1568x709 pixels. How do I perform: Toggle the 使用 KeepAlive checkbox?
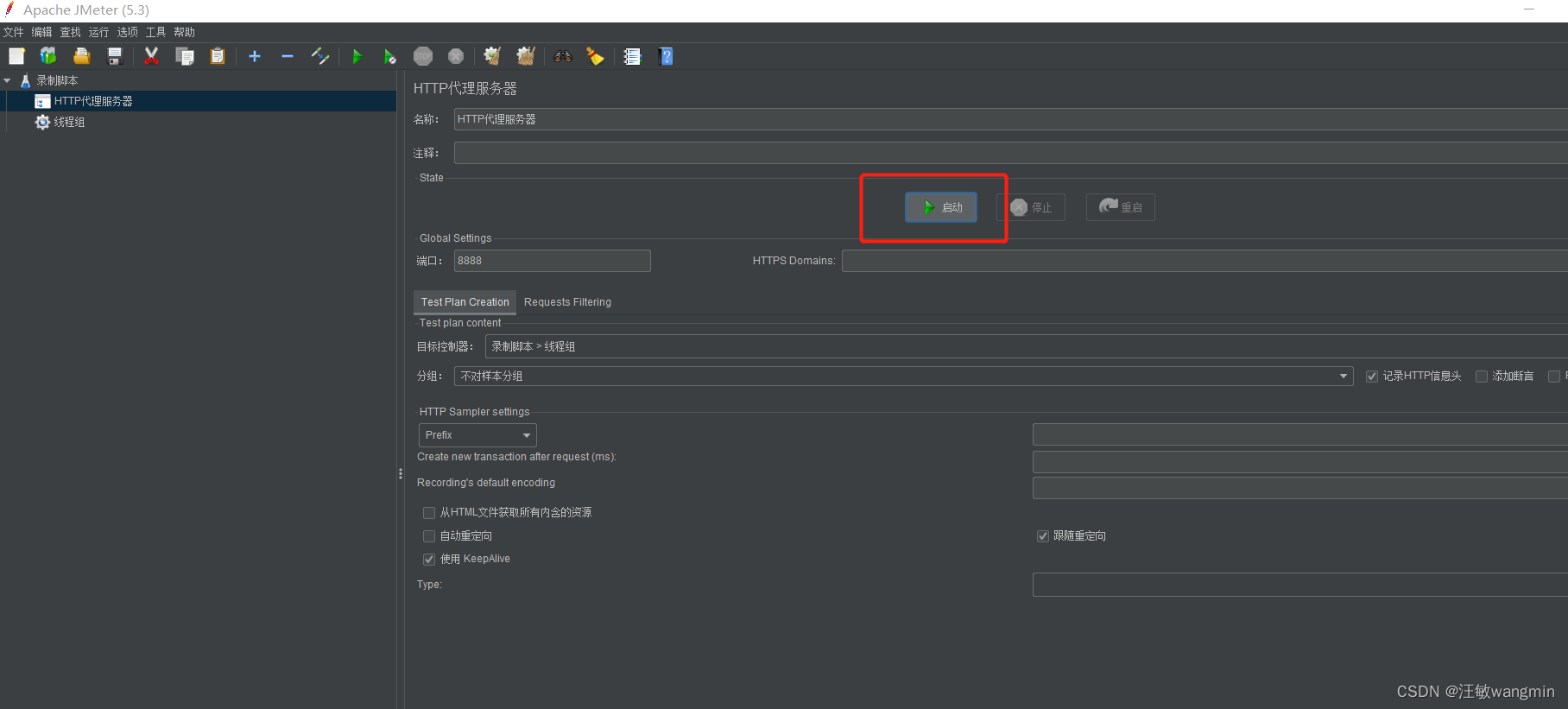point(429,560)
